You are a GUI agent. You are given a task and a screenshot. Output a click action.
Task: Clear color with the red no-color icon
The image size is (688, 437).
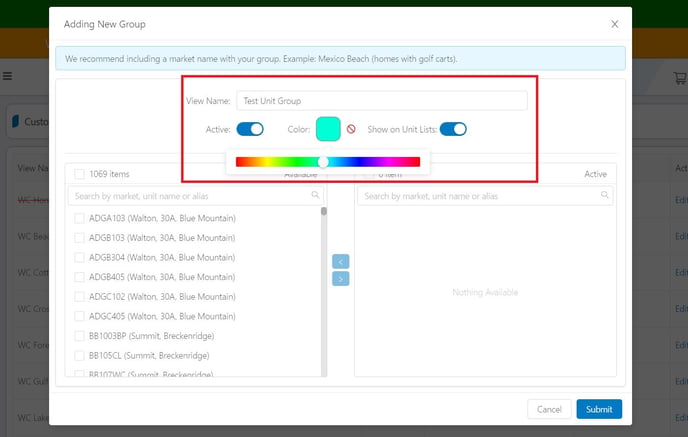(x=351, y=129)
